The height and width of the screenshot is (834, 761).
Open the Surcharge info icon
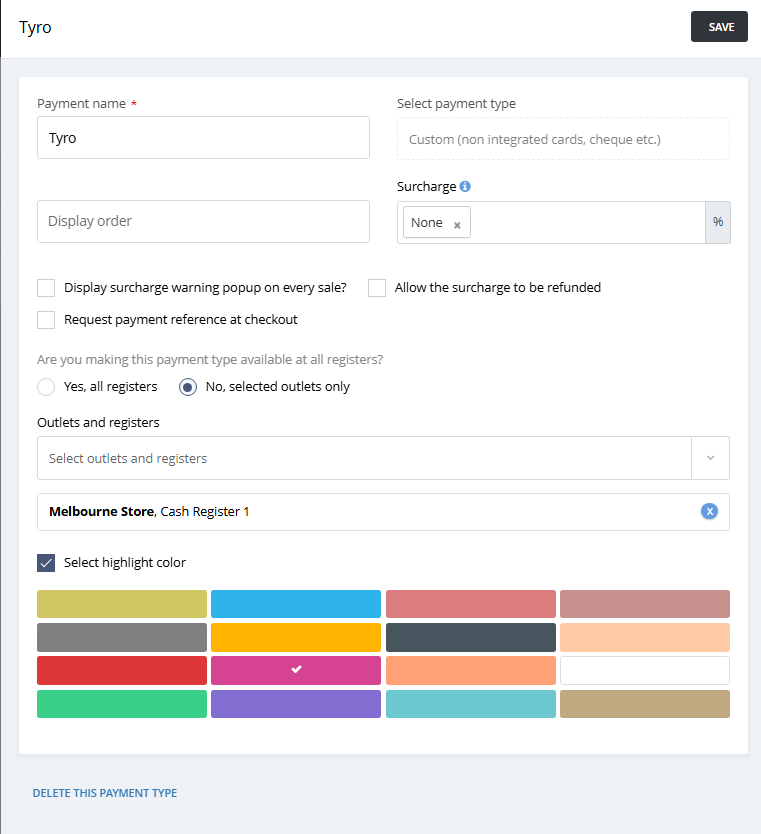click(465, 187)
